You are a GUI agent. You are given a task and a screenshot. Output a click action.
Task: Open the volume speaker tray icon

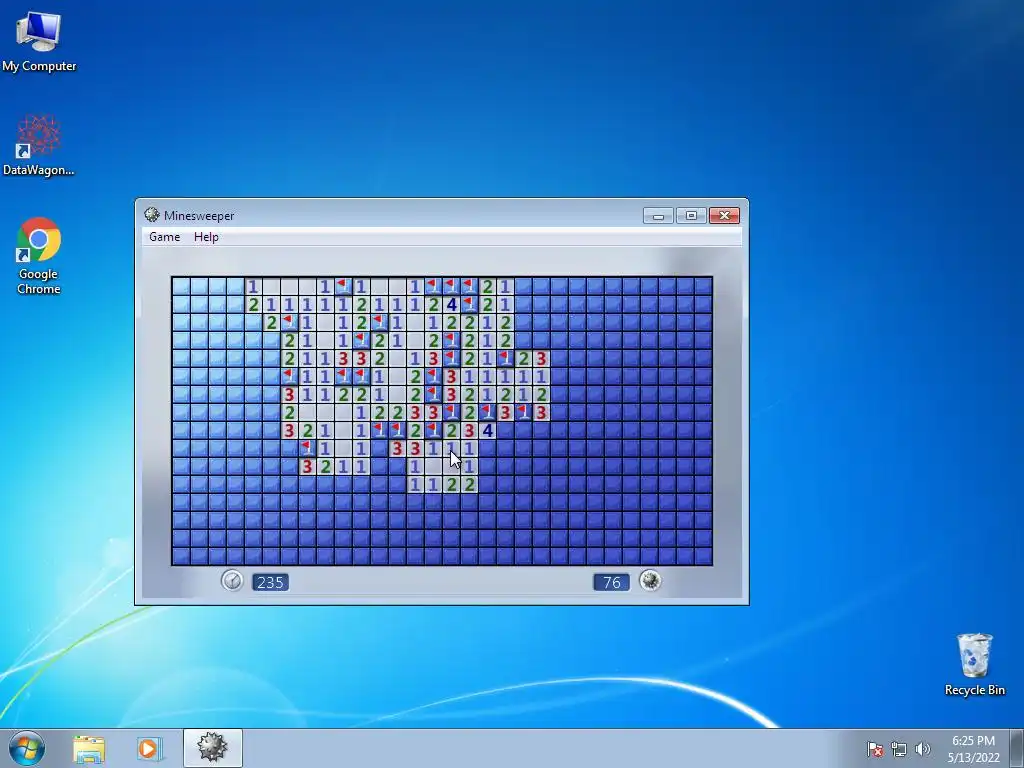[x=922, y=749]
